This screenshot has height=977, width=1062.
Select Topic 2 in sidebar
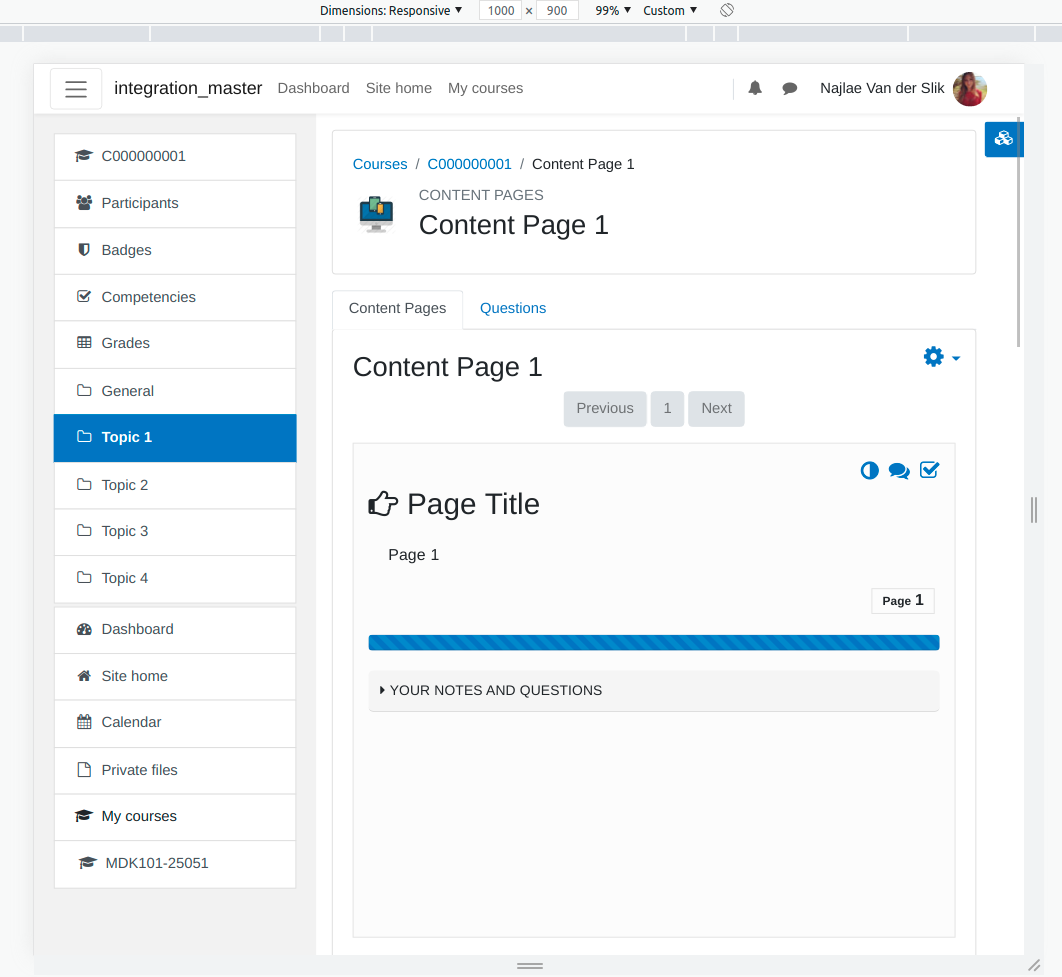175,485
